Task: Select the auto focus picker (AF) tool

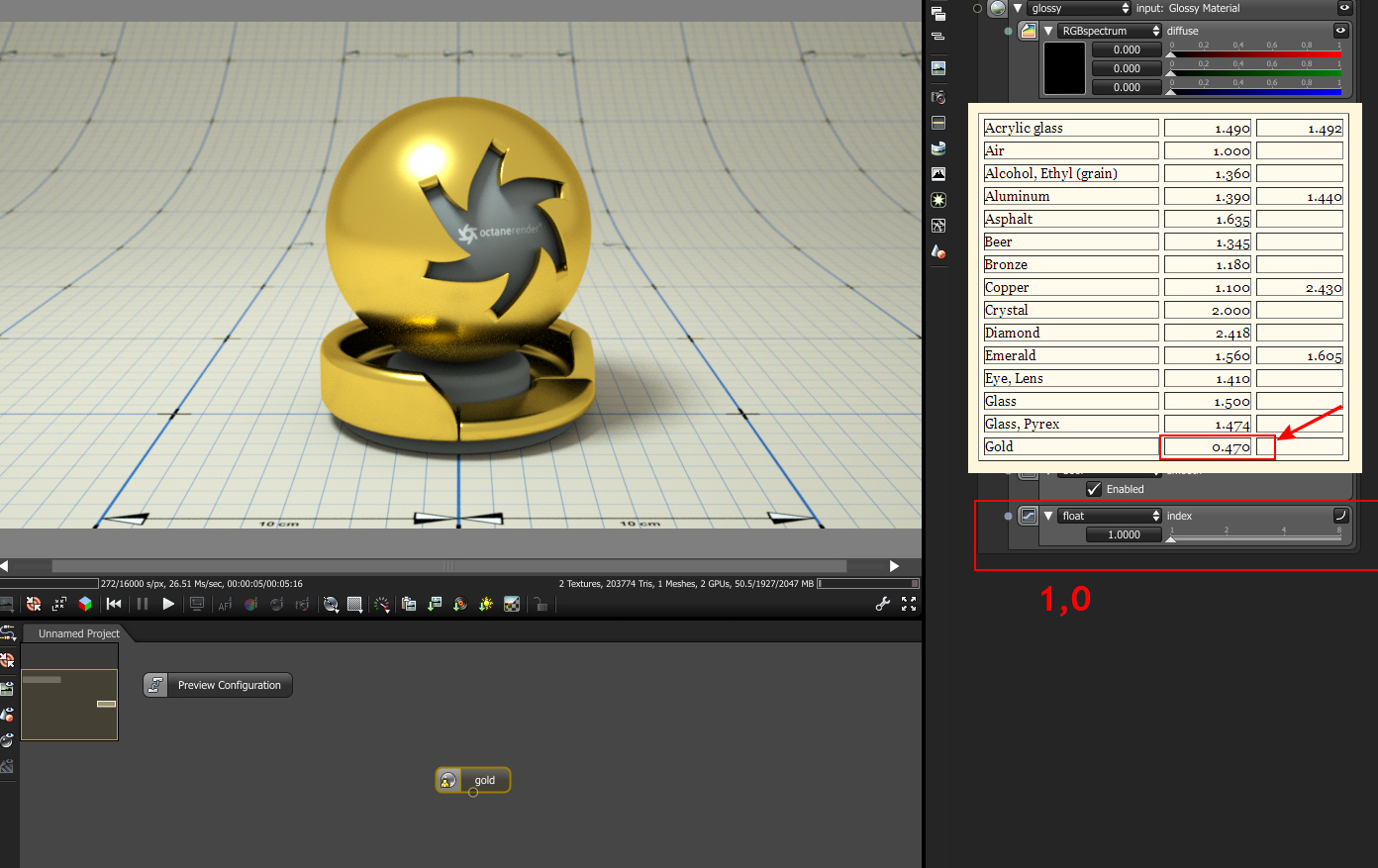Action: (225, 604)
